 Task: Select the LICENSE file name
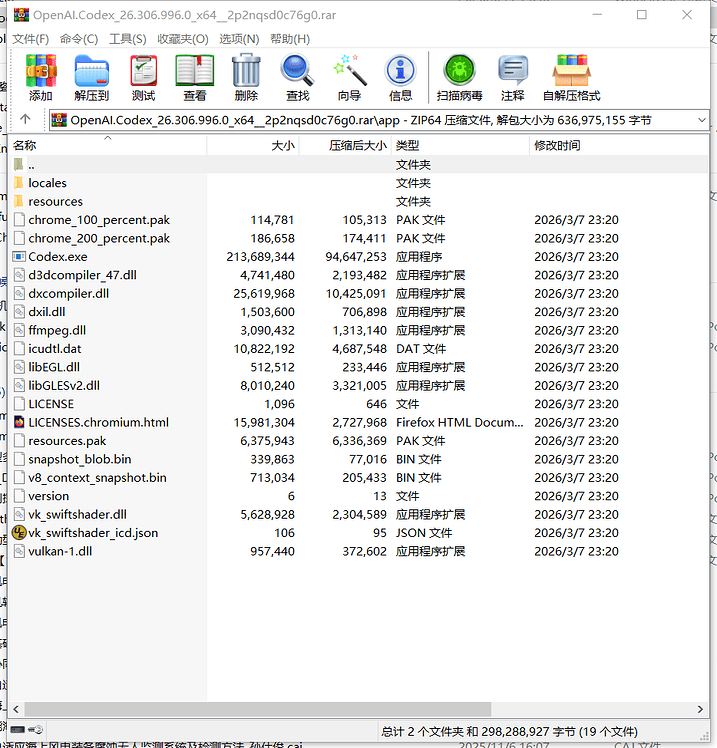click(x=51, y=404)
